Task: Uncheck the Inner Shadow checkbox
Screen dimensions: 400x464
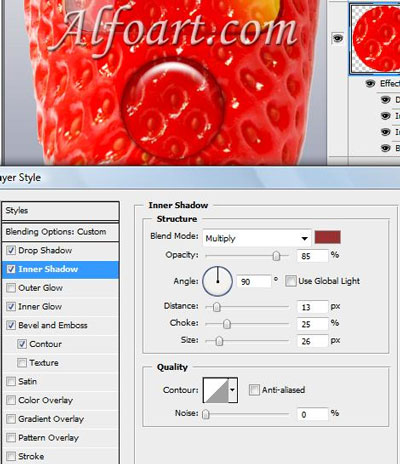Action: [x=11, y=269]
